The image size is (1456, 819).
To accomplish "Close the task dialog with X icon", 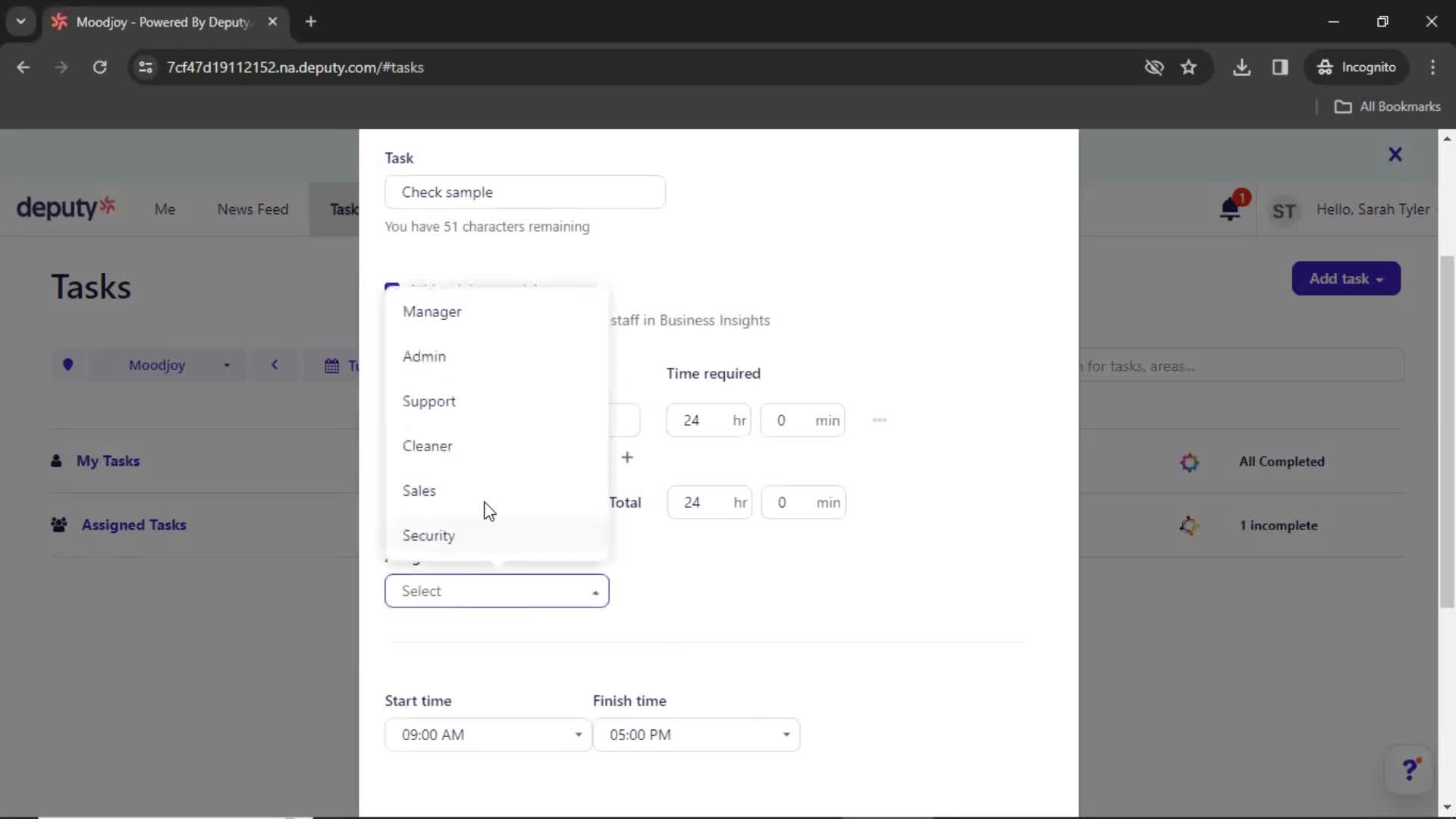I will point(1395,155).
